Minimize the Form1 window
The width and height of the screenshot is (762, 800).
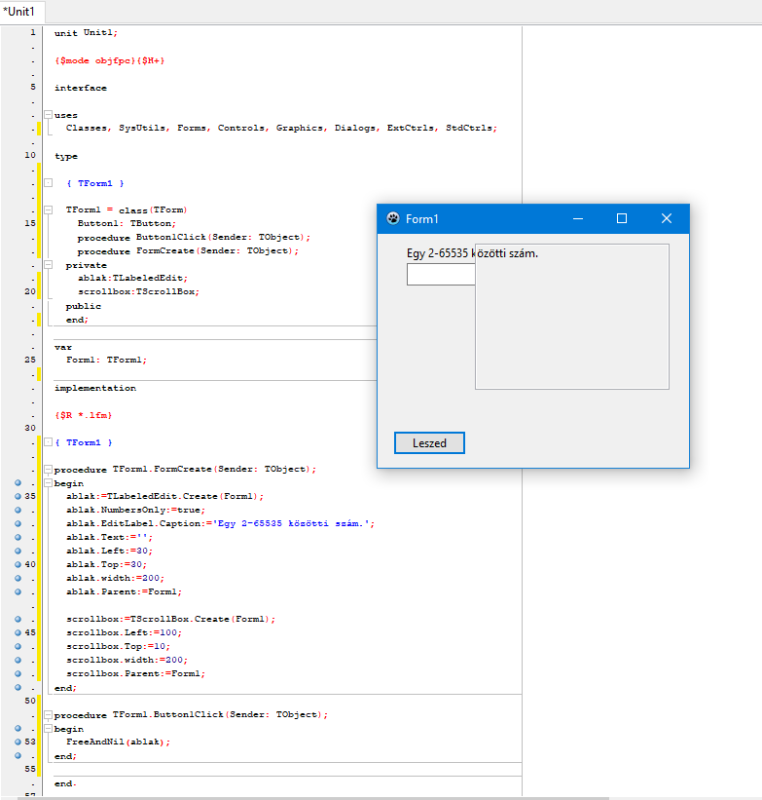[577, 218]
